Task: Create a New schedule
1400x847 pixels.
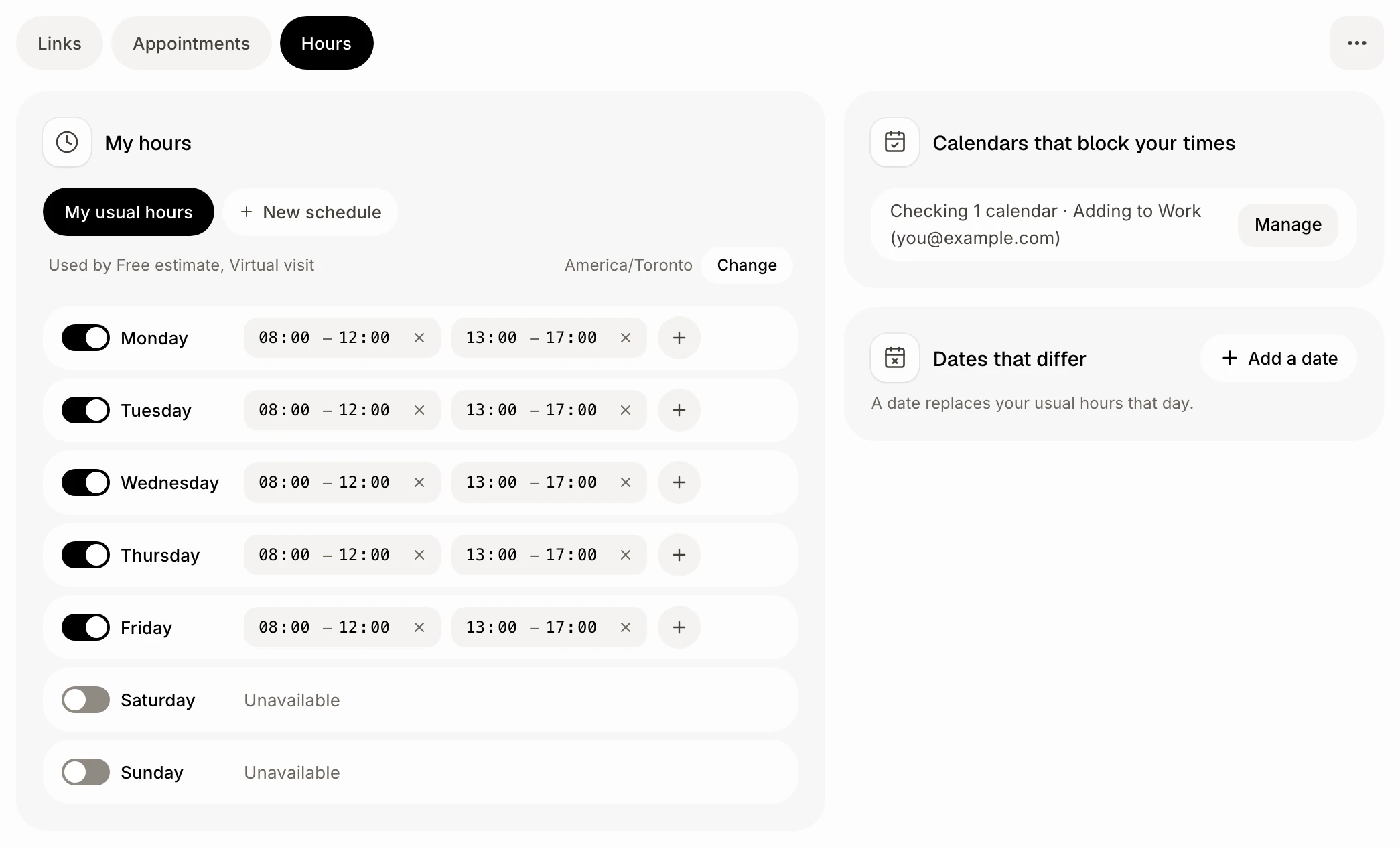Action: (x=310, y=212)
